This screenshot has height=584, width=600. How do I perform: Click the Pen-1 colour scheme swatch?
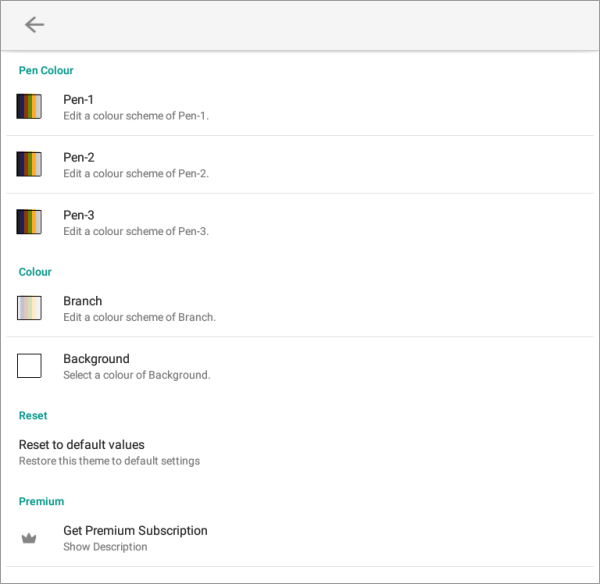click(x=29, y=106)
